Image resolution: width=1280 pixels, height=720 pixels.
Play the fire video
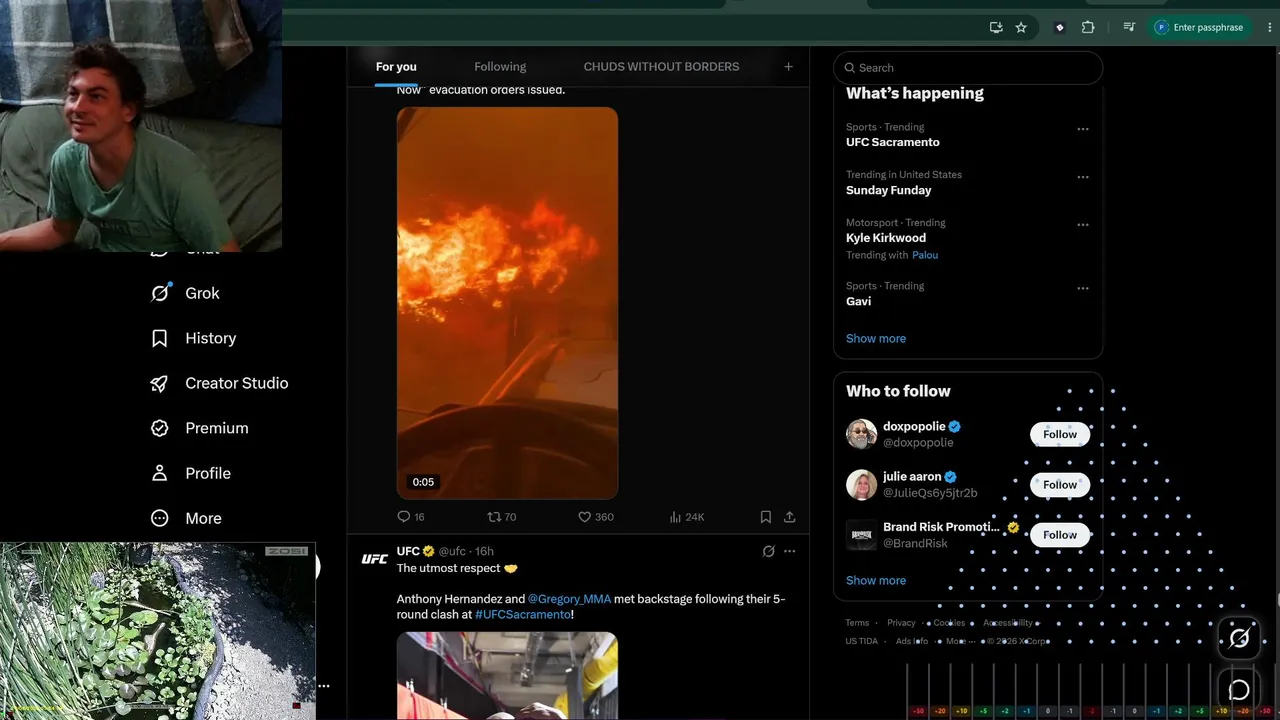[x=507, y=303]
